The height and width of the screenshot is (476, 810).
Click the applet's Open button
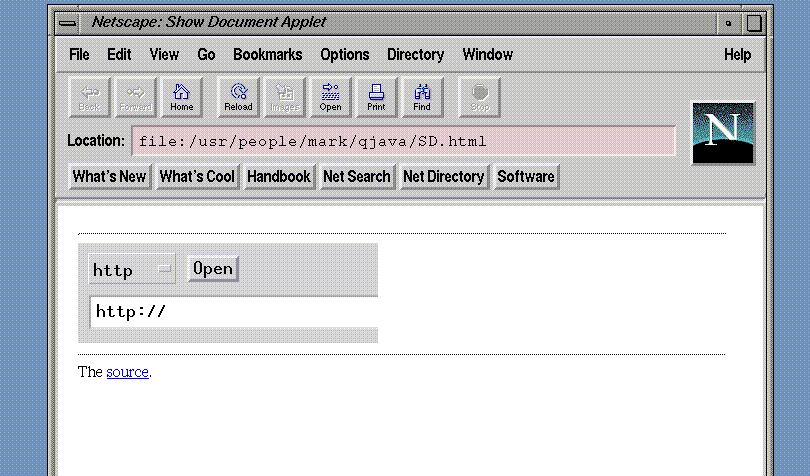(x=213, y=269)
